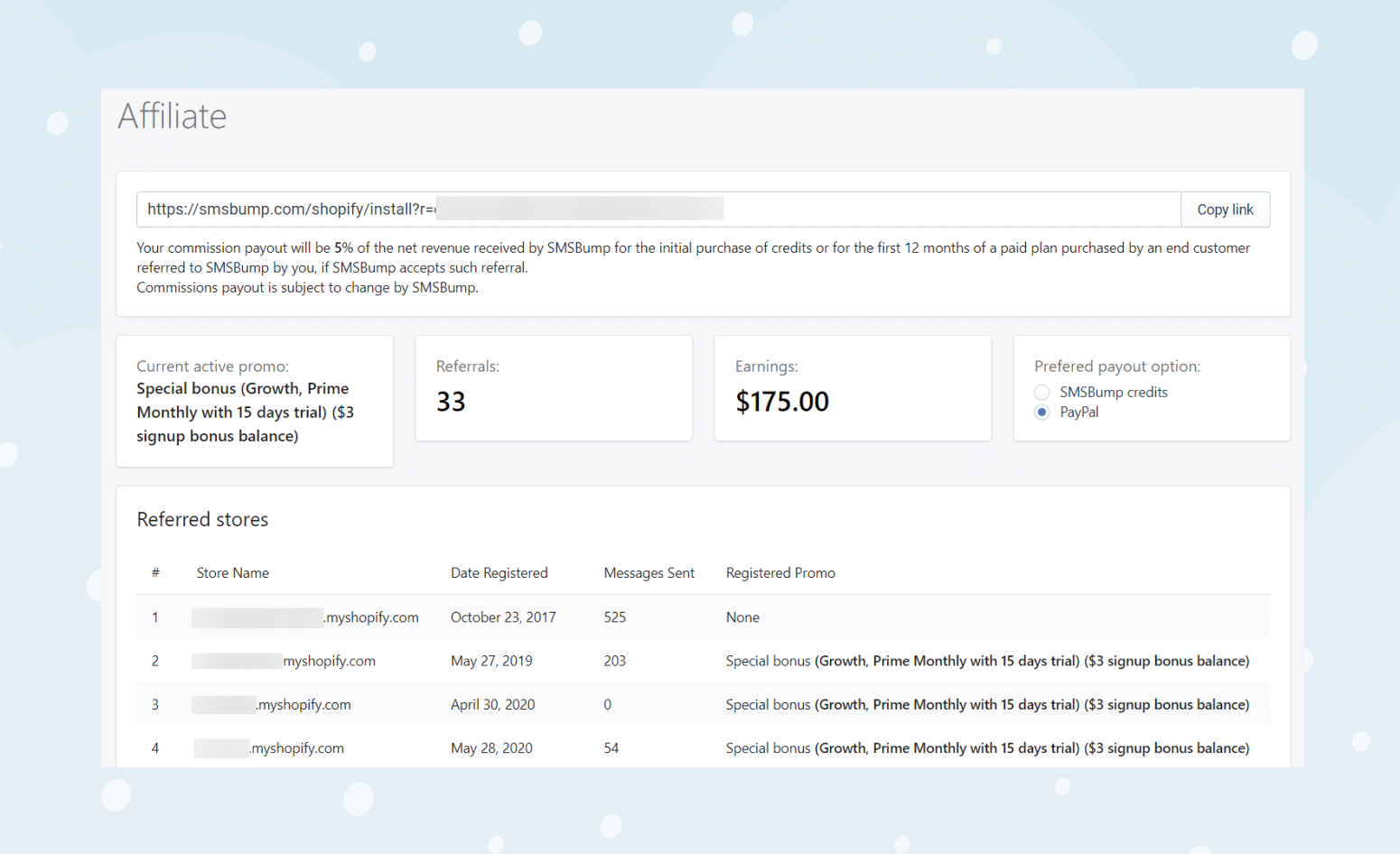Click the store name in row 2
This screenshot has height=854, width=1400.
[284, 661]
